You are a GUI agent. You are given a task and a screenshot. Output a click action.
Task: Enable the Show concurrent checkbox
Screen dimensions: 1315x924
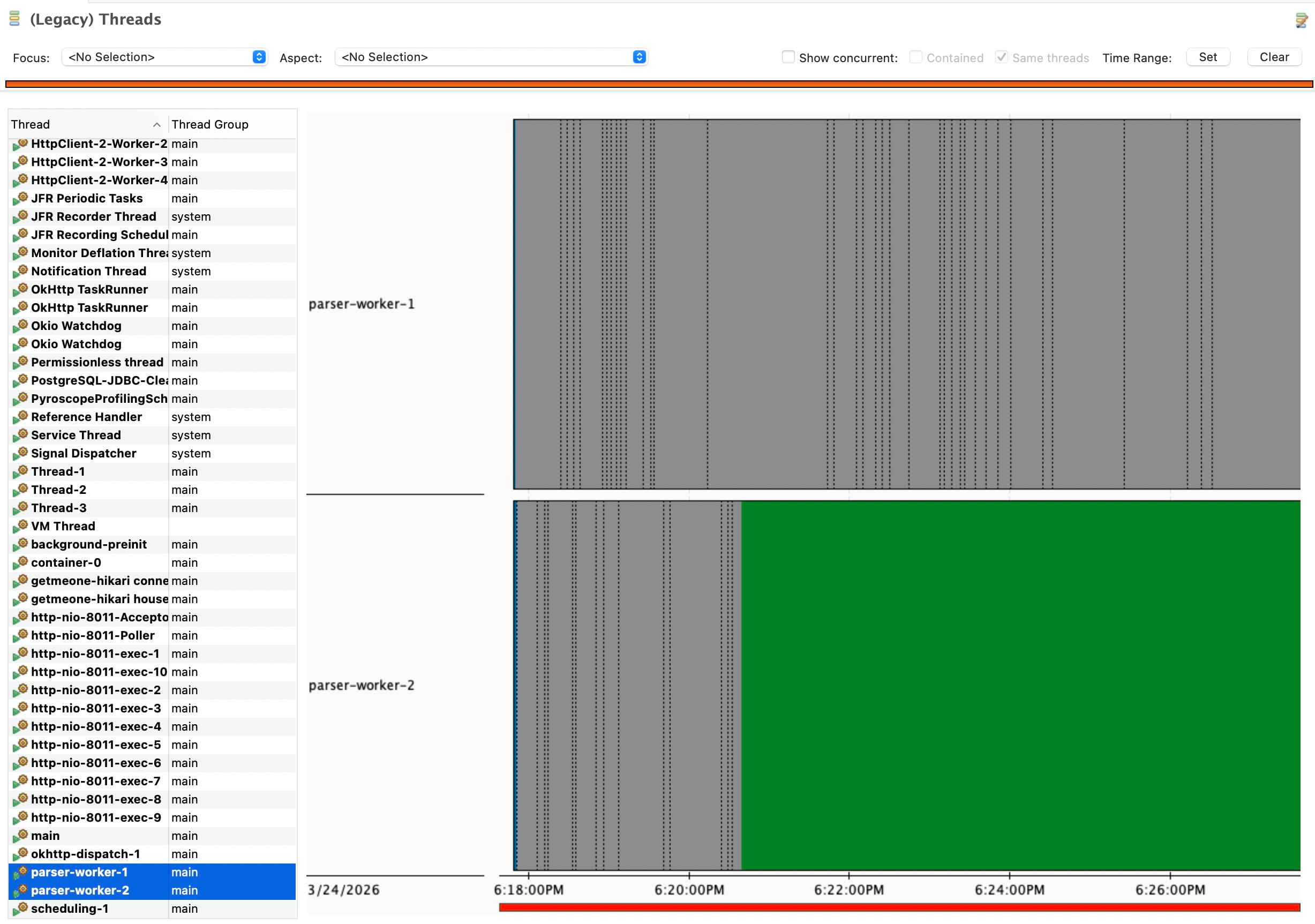788,57
